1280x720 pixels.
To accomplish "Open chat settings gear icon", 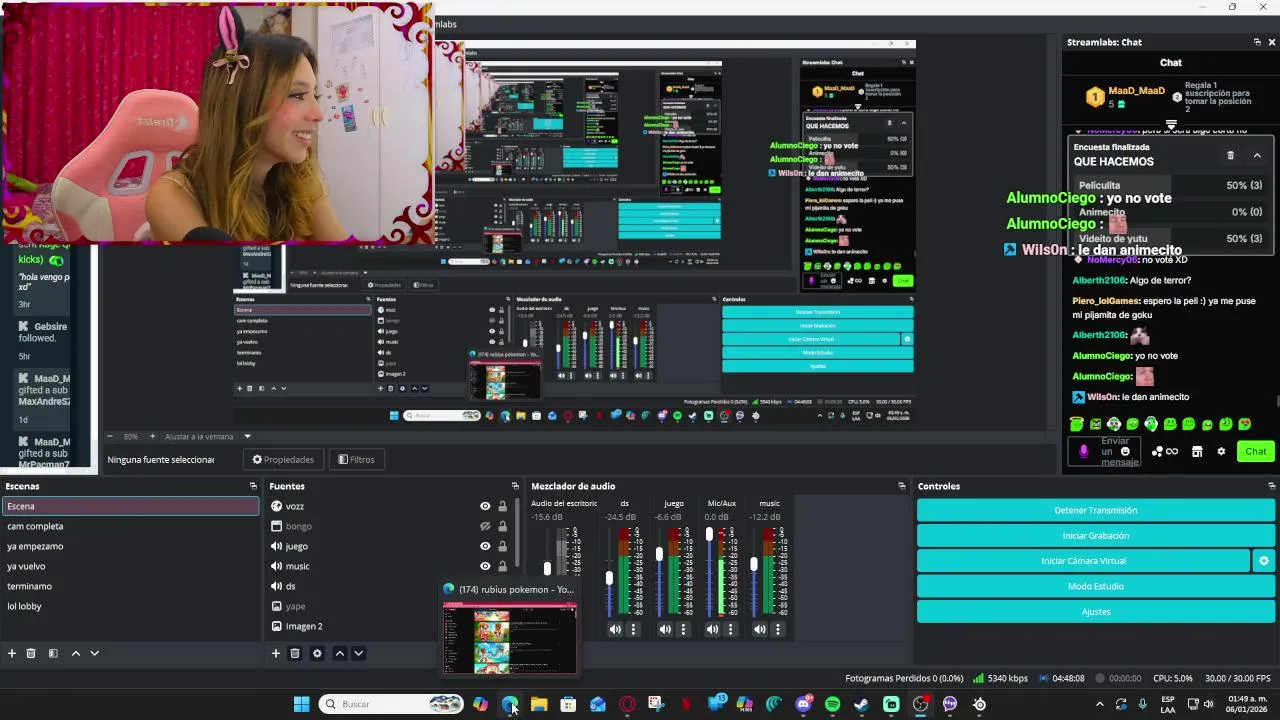I will tap(1221, 451).
